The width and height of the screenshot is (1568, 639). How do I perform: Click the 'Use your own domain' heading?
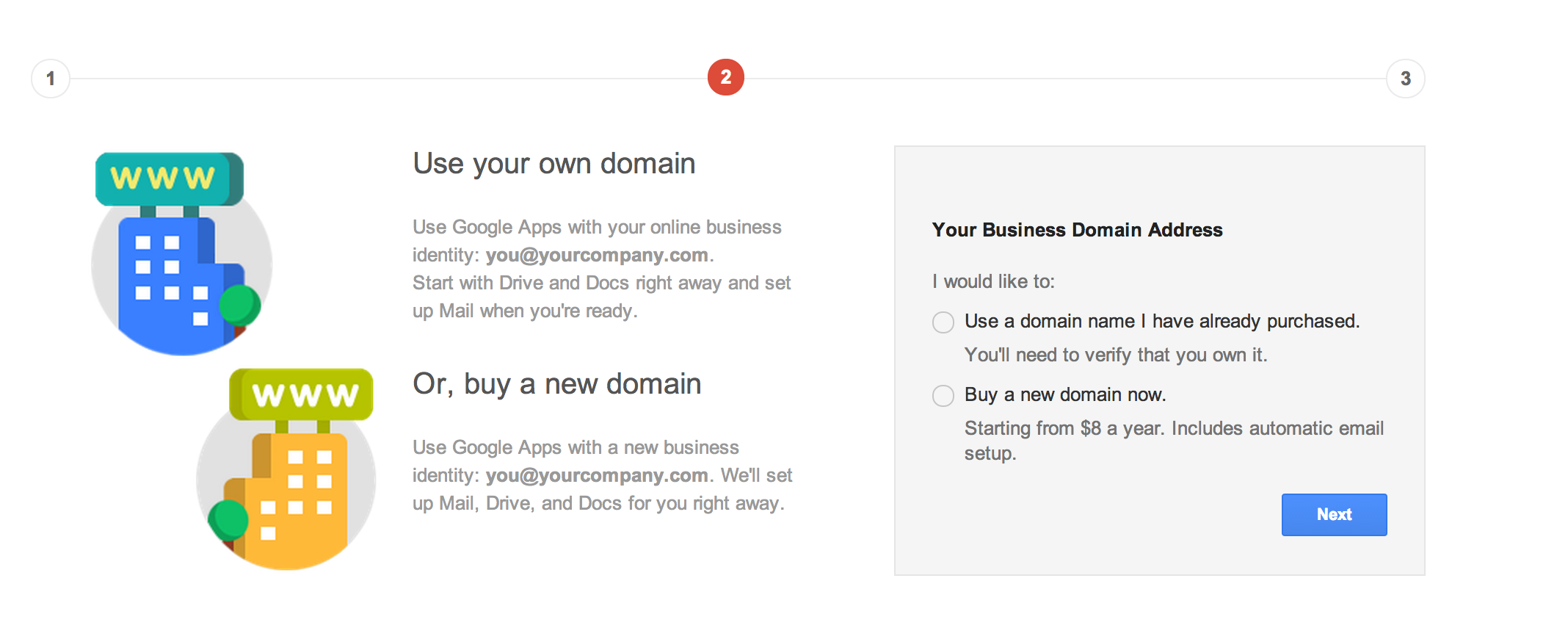coord(554,164)
